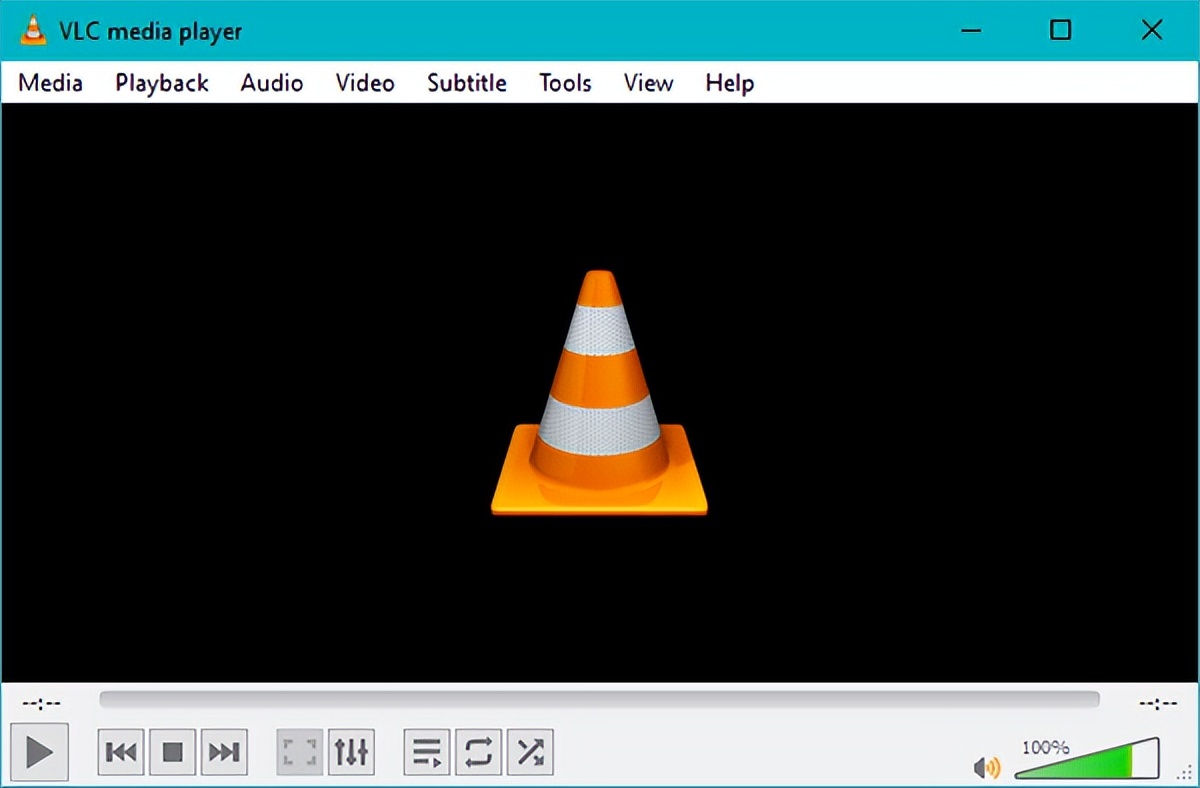The image size is (1200, 788).
Task: Open the View menu
Action: pos(647,83)
